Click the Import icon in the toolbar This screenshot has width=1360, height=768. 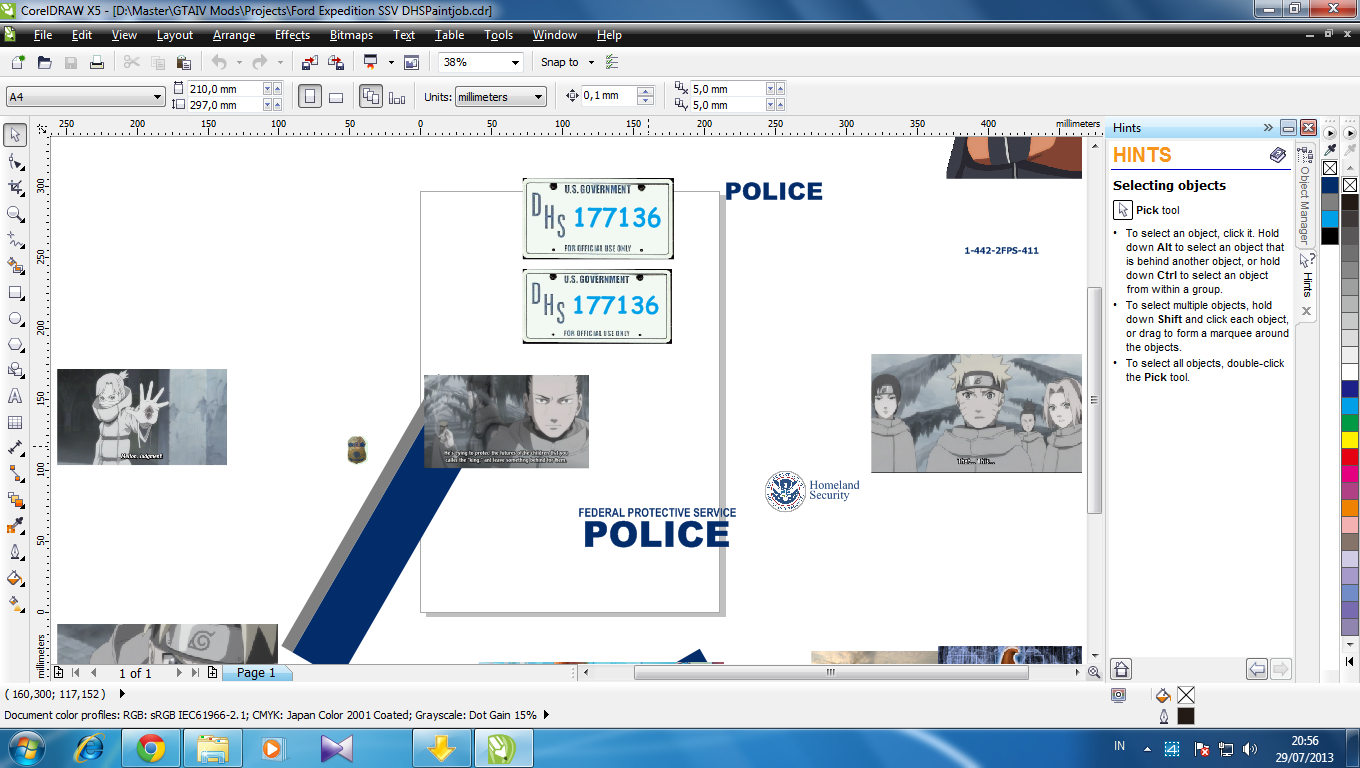coord(310,62)
